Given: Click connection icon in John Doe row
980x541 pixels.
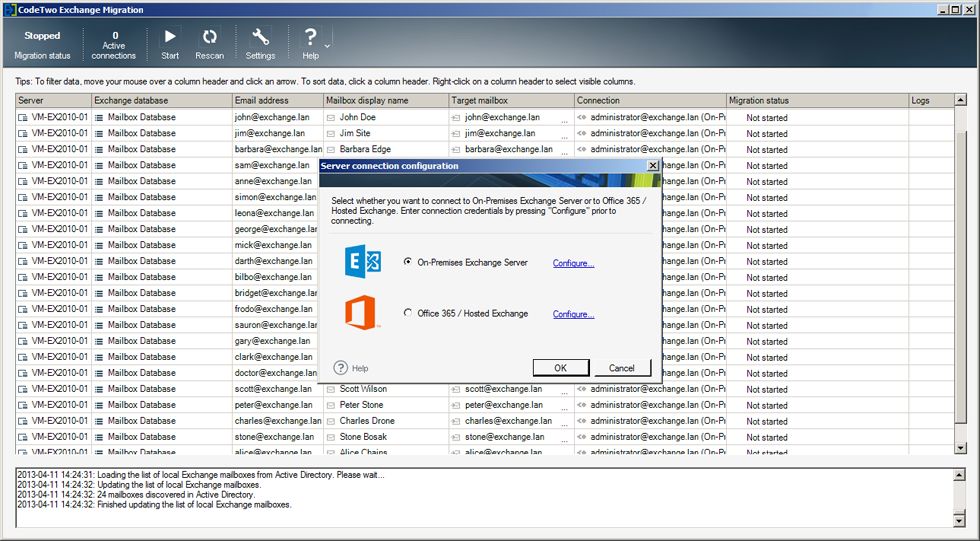Looking at the screenshot, I should click(x=582, y=117).
